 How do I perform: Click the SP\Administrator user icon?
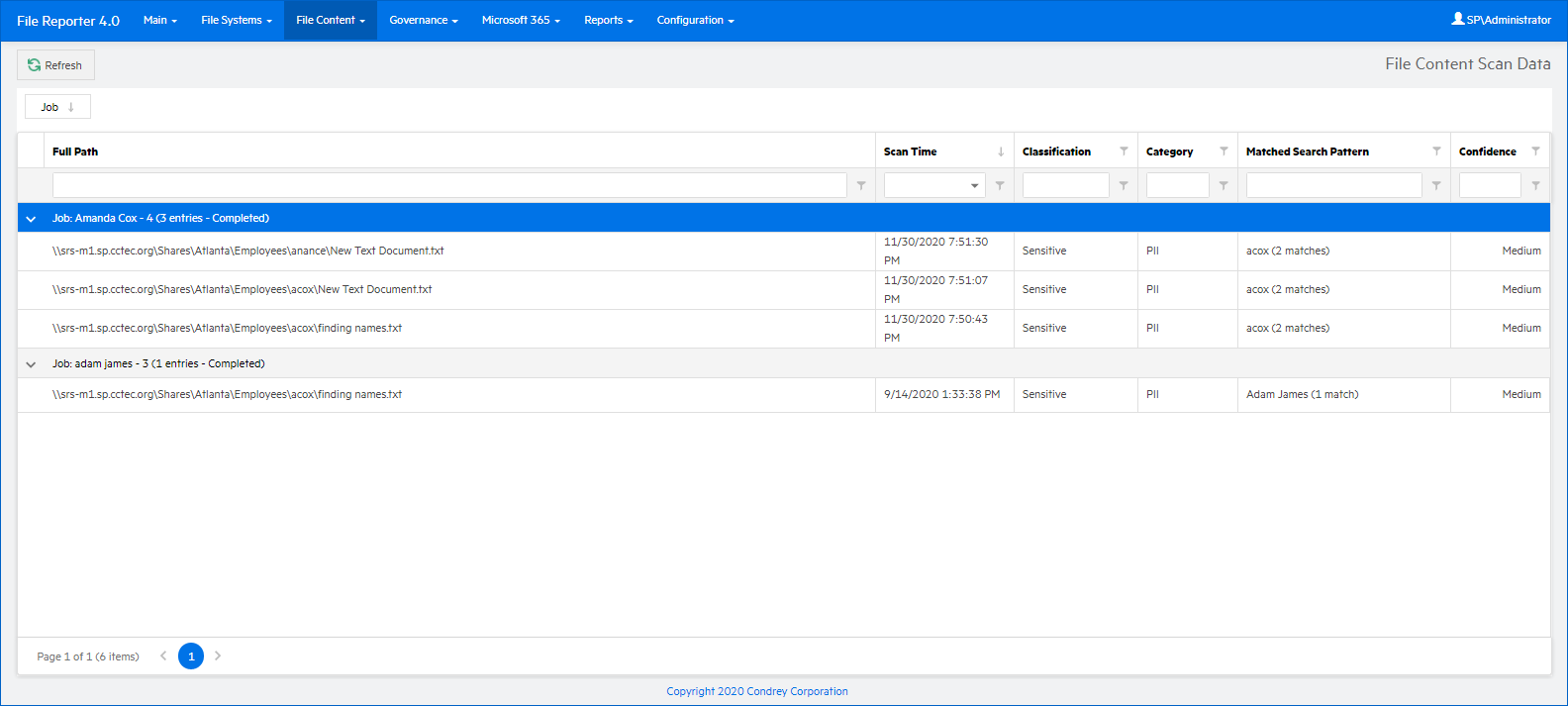coord(1457,19)
